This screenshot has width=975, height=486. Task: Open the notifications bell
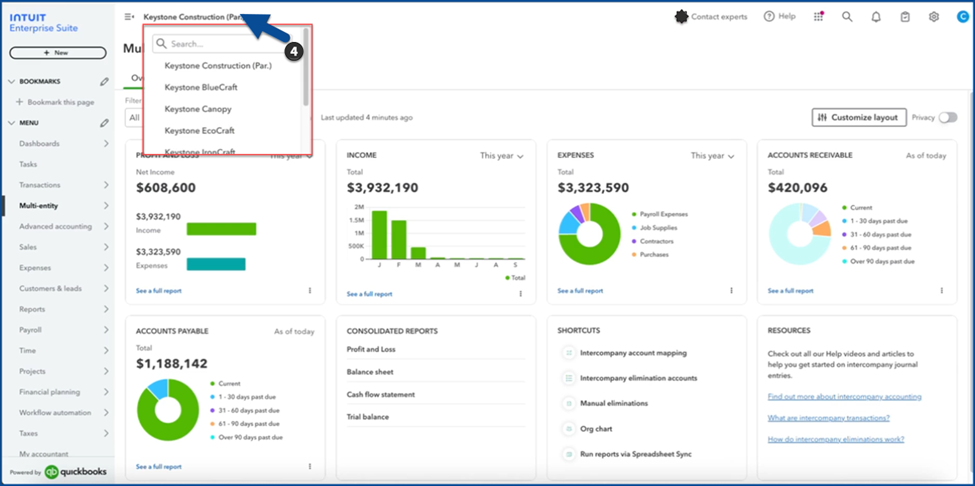coord(876,17)
